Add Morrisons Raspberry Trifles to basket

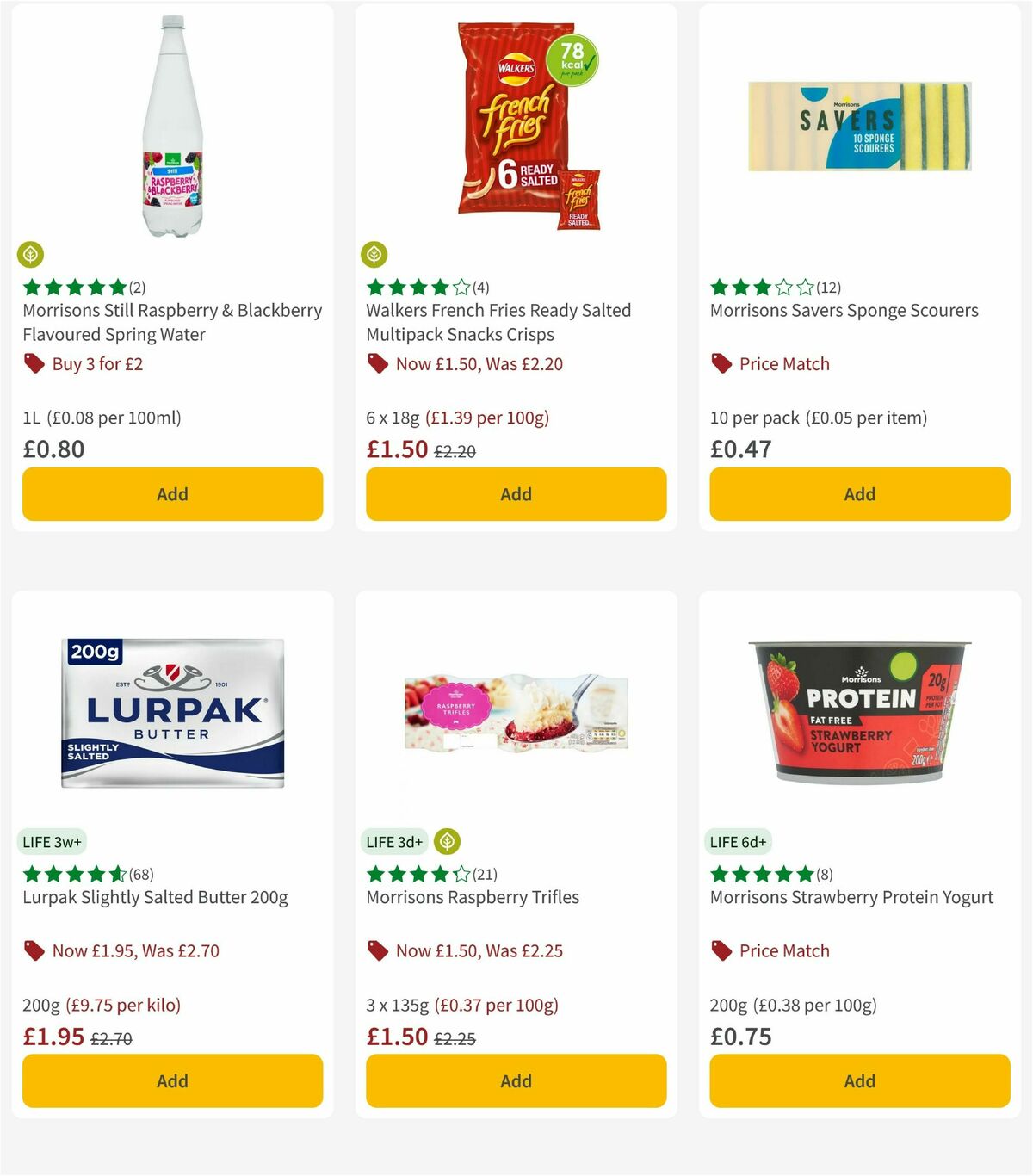516,1080
